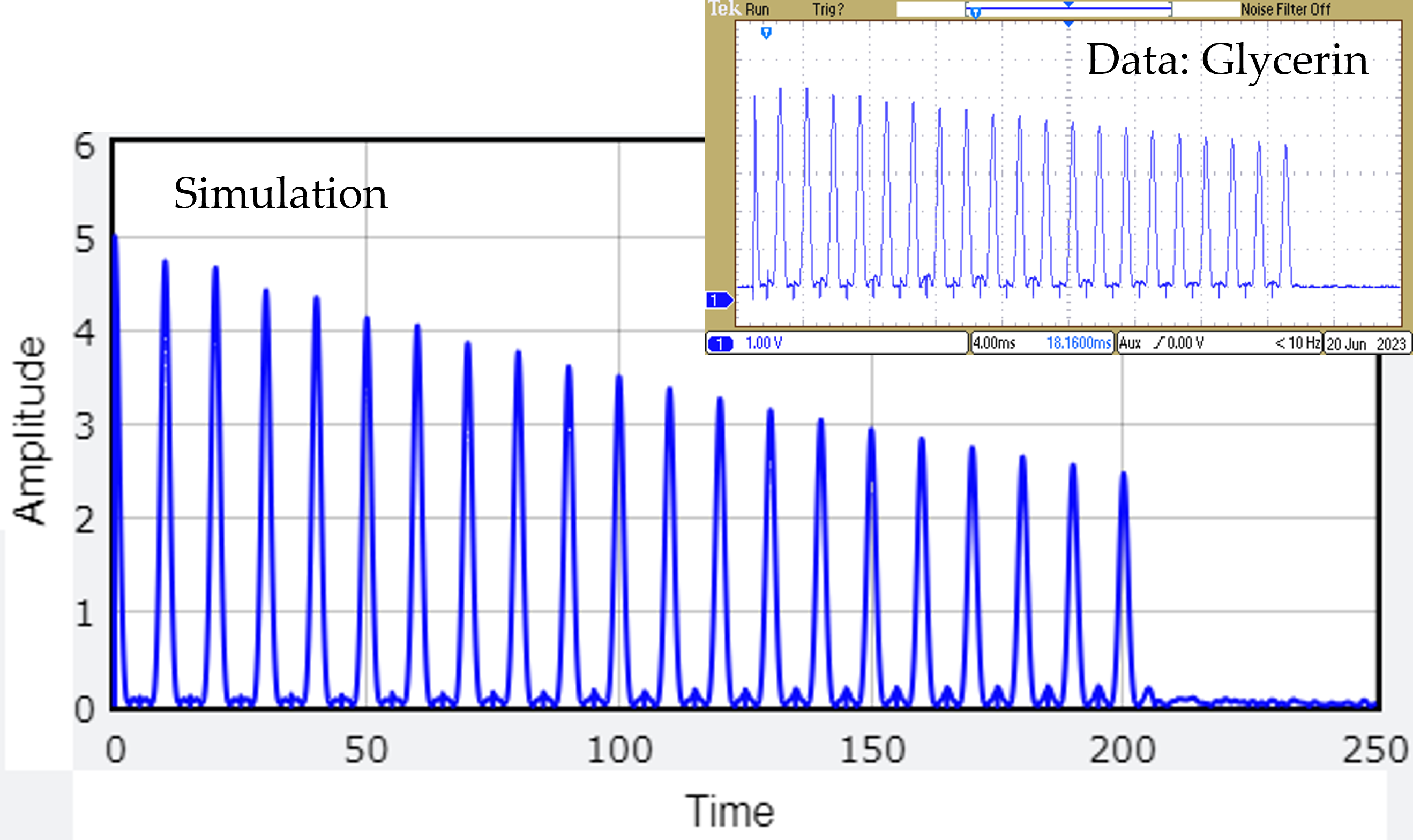Click the Aux trigger source readout

tap(1130, 343)
